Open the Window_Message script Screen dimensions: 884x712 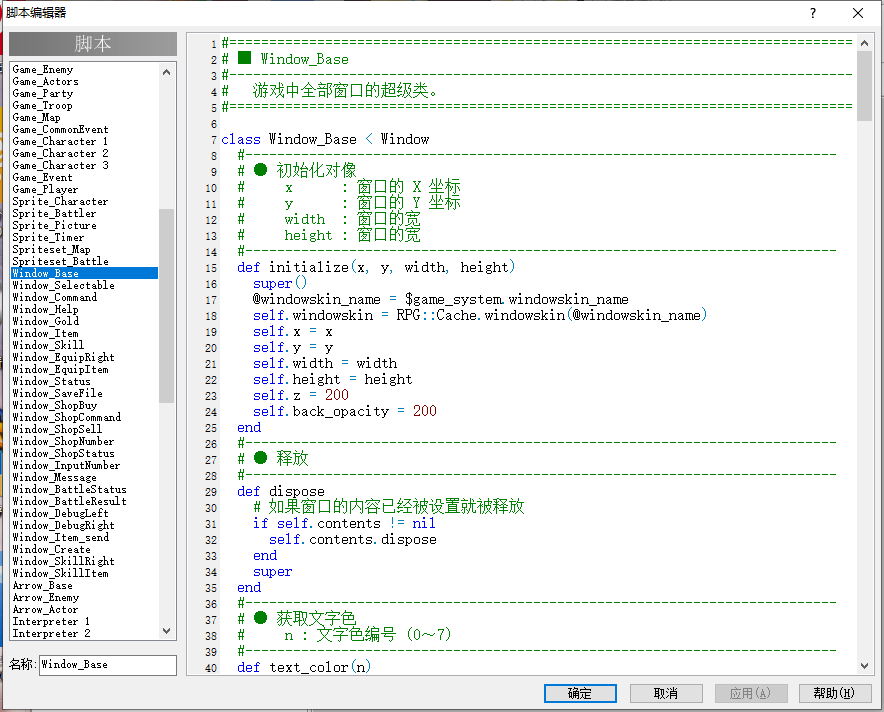(x=59, y=477)
